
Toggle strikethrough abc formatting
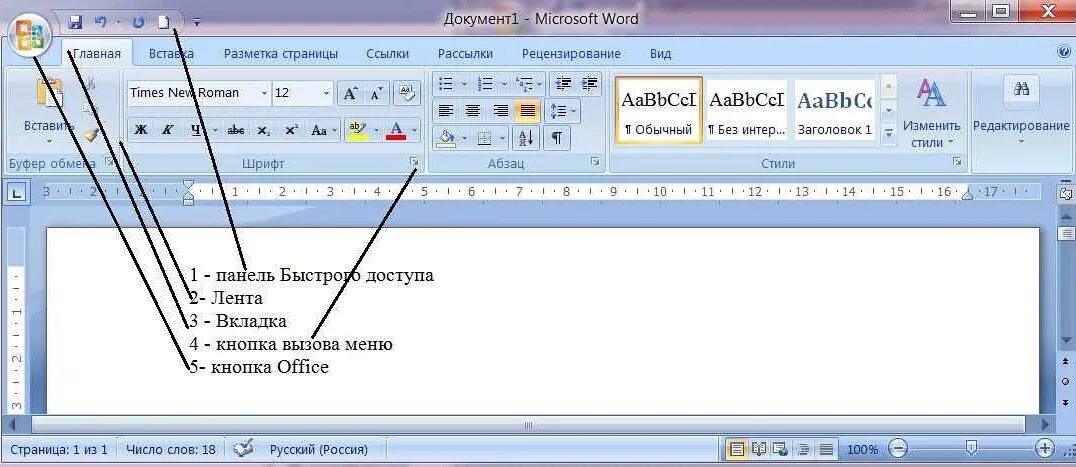tap(235, 130)
